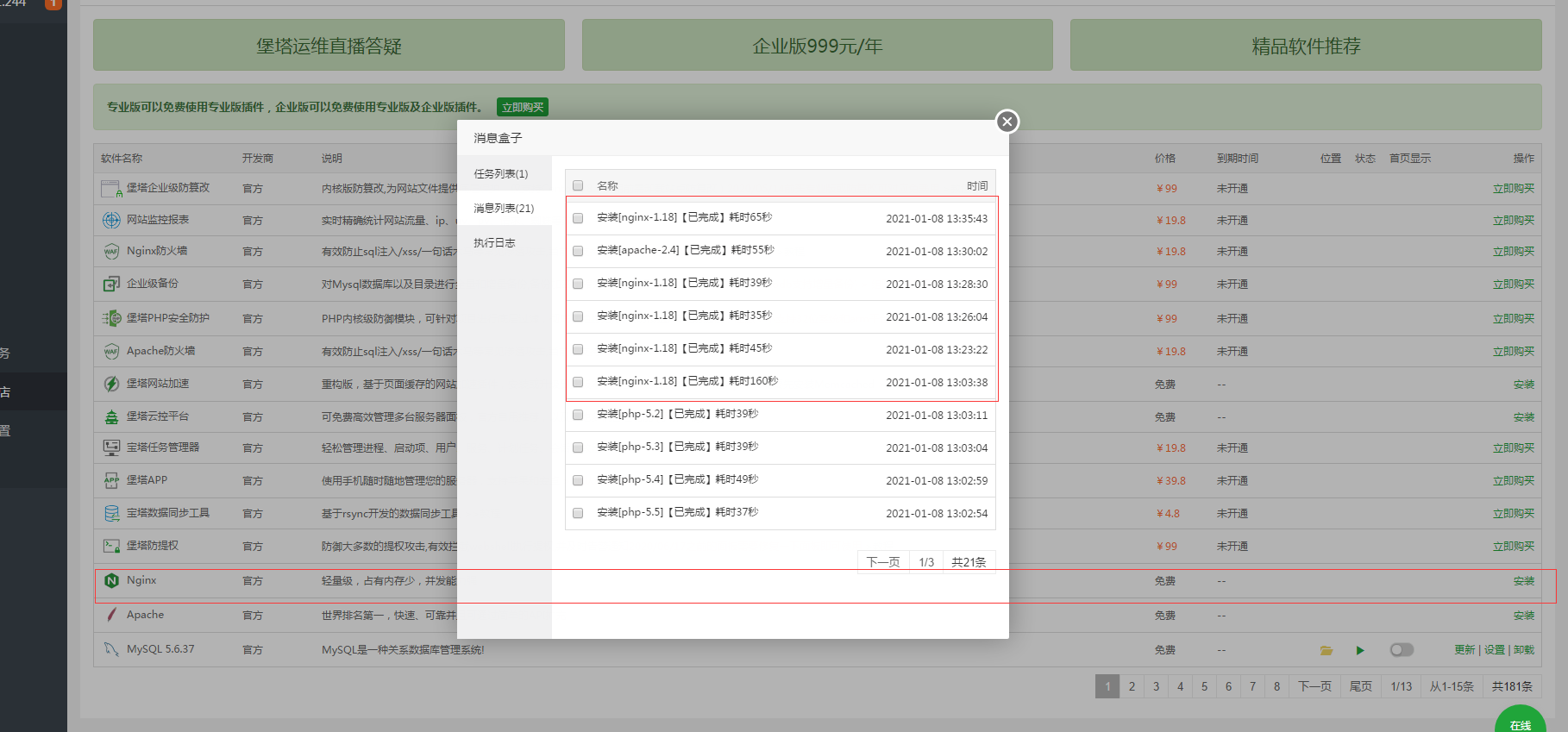Click 设置 link for MySQL
This screenshot has width=1568, height=732.
pyautogui.click(x=1495, y=650)
